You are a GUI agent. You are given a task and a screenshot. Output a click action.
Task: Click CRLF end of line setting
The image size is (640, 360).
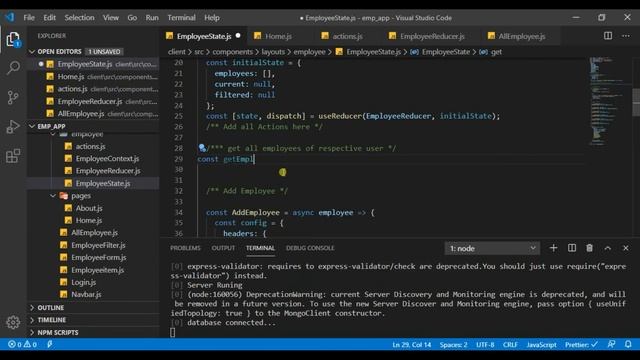[x=510, y=344]
